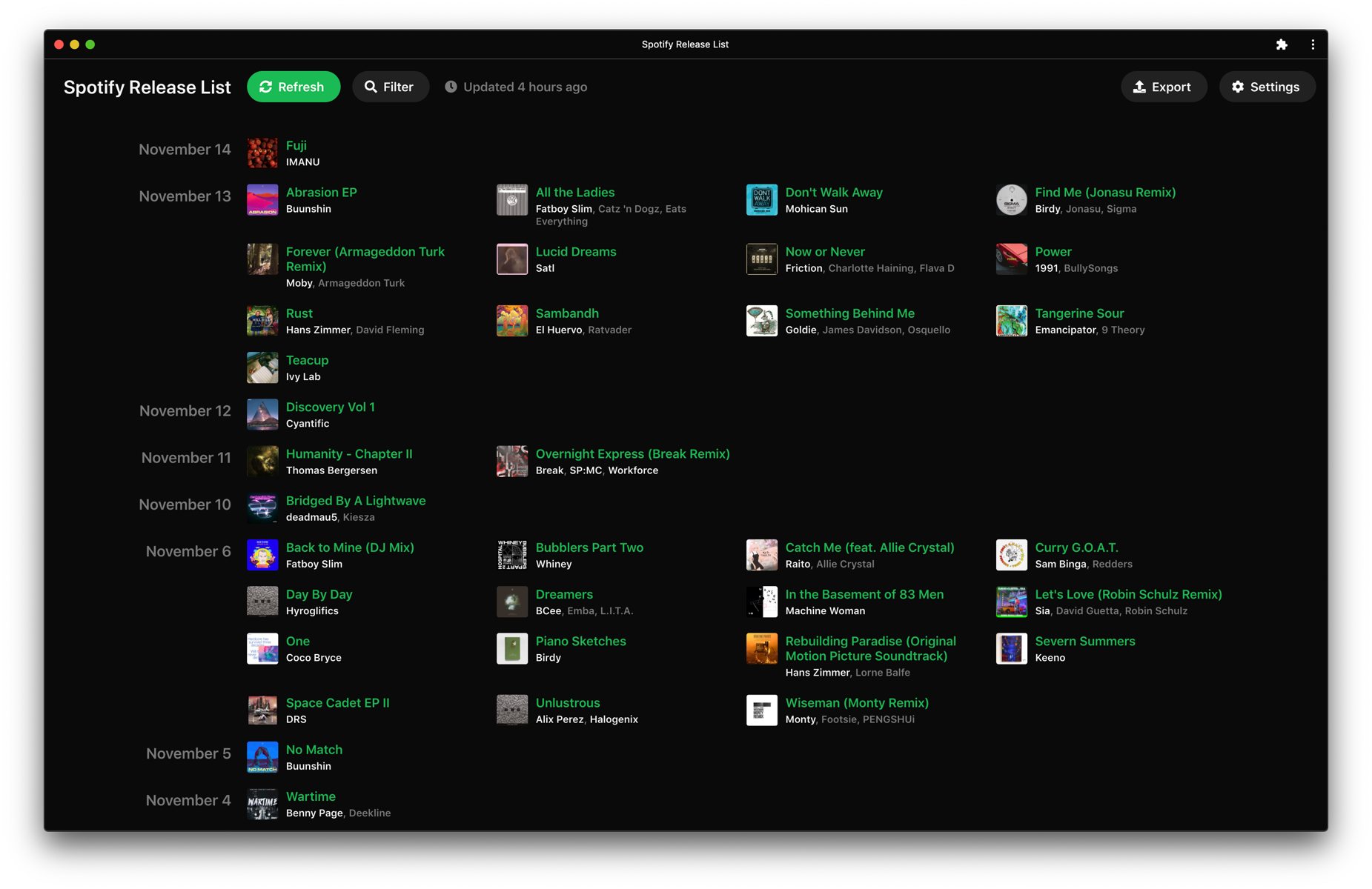Open Back to Mine (DJ Mix) cover
The width and height of the screenshot is (1372, 889).
pos(262,555)
